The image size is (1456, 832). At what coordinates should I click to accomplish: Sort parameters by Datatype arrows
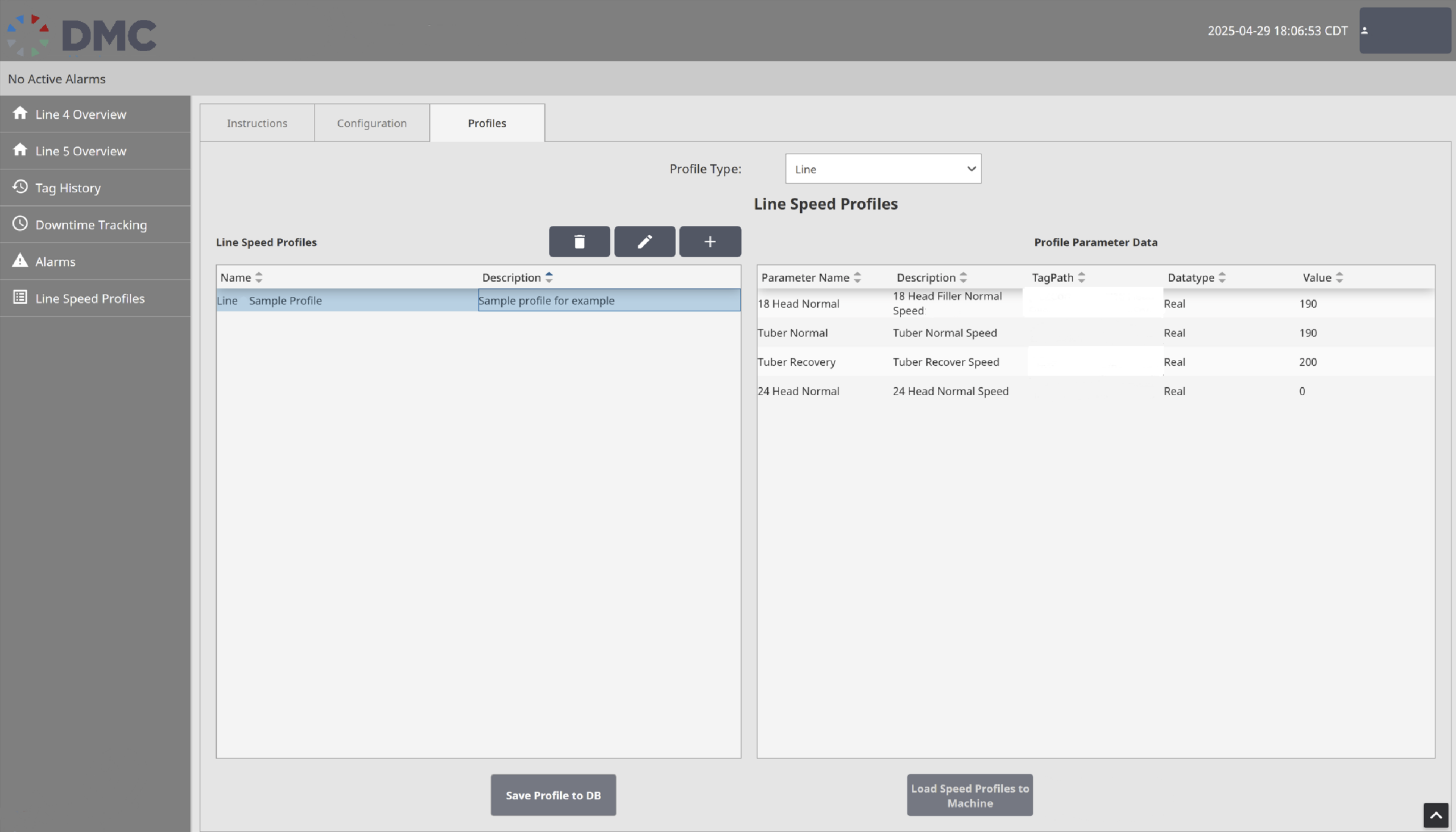pyautogui.click(x=1222, y=278)
